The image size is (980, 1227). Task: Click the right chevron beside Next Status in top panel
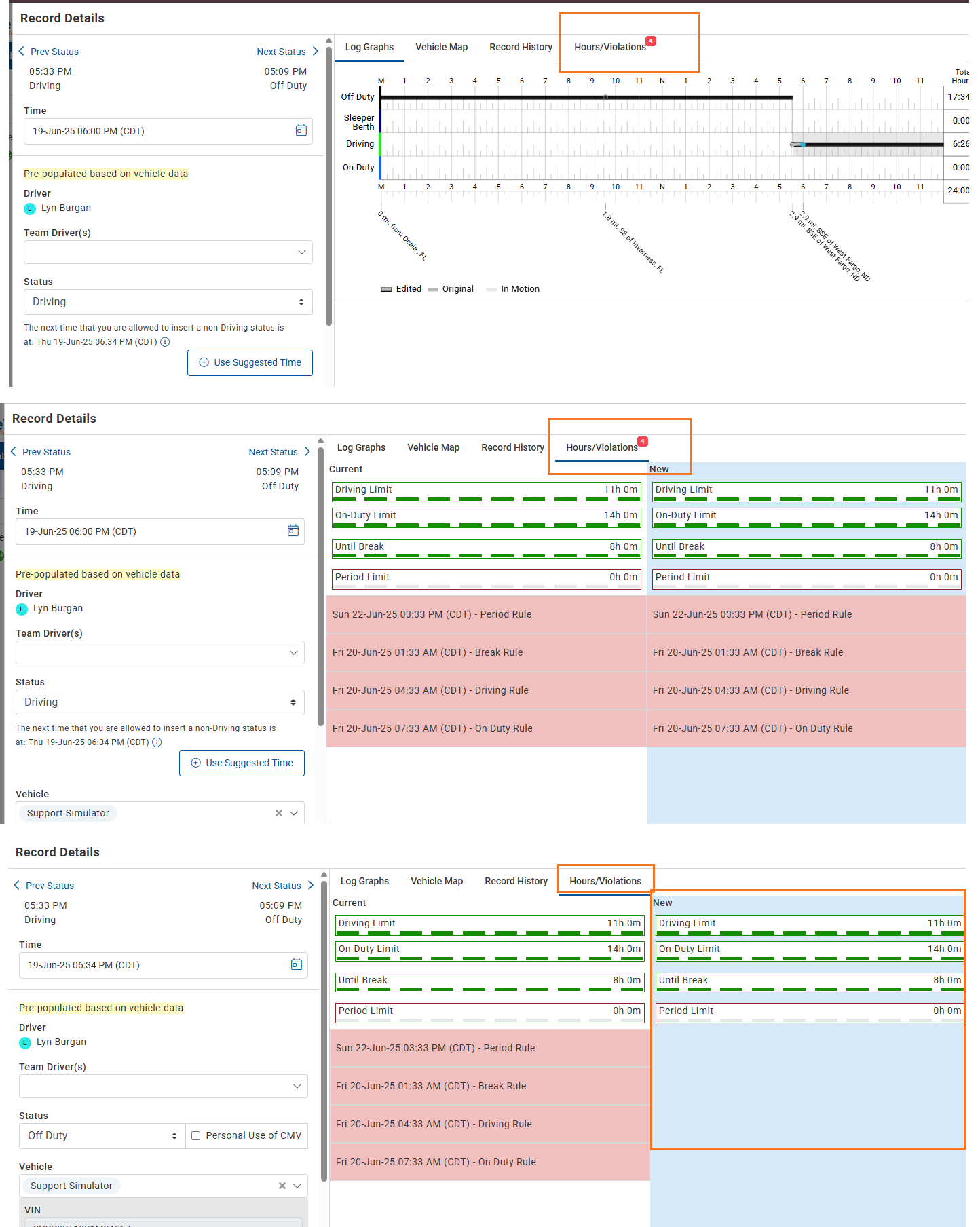(x=315, y=52)
